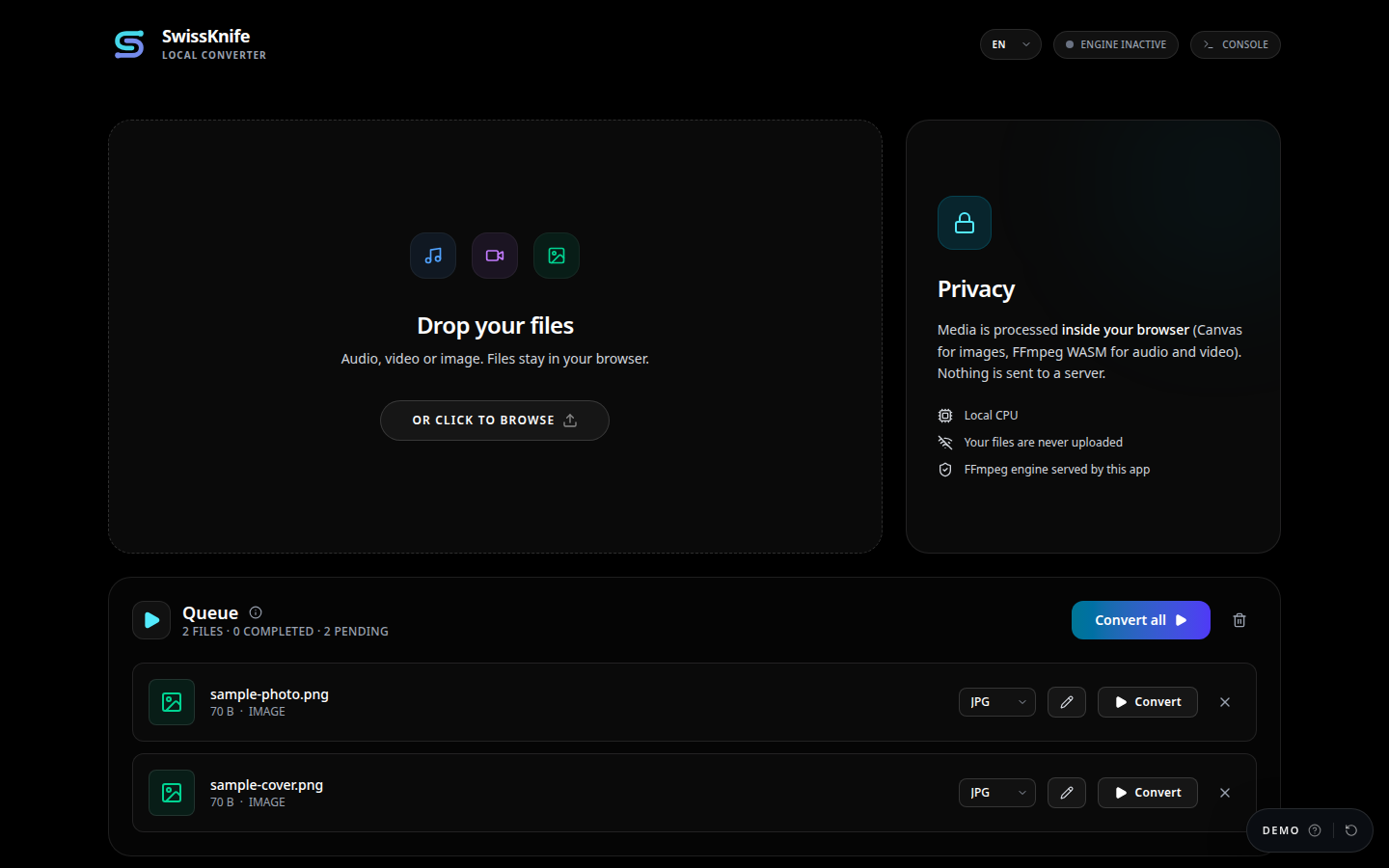The image size is (1389, 868).
Task: Select the sample-photo.png file name
Action: [x=269, y=694]
